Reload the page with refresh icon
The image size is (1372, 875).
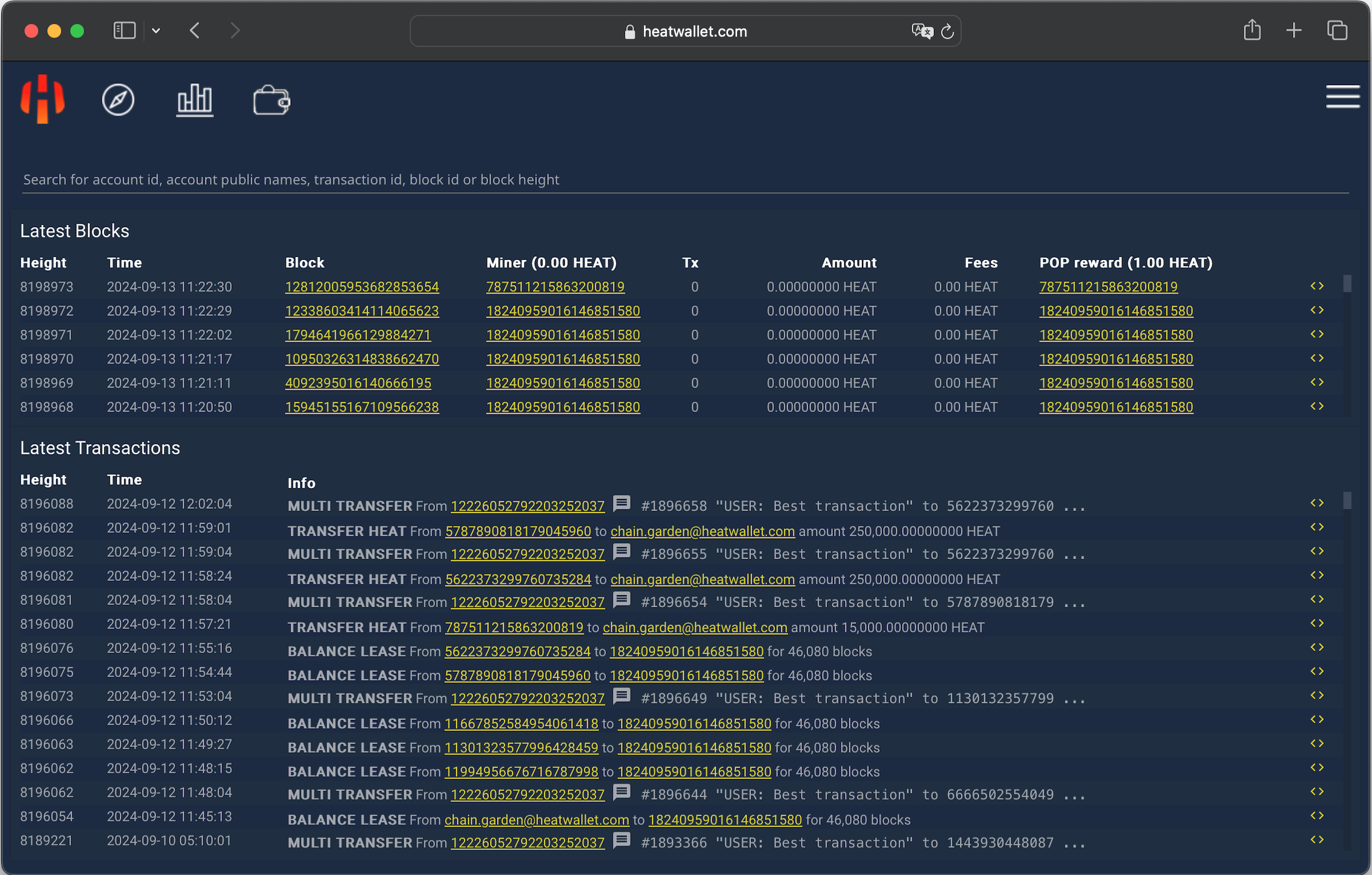947,31
